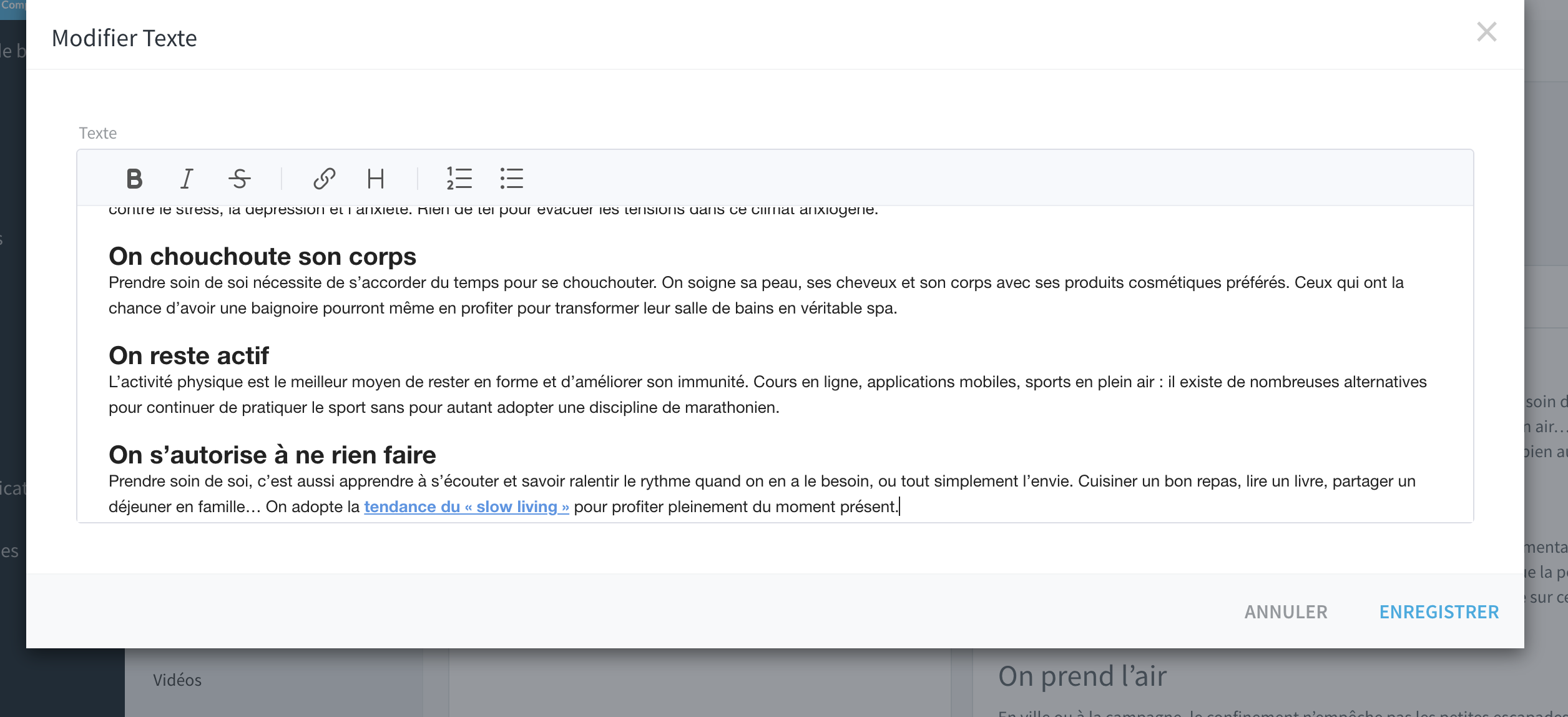
Task: Toggle strikethrough formatting
Action: [240, 179]
